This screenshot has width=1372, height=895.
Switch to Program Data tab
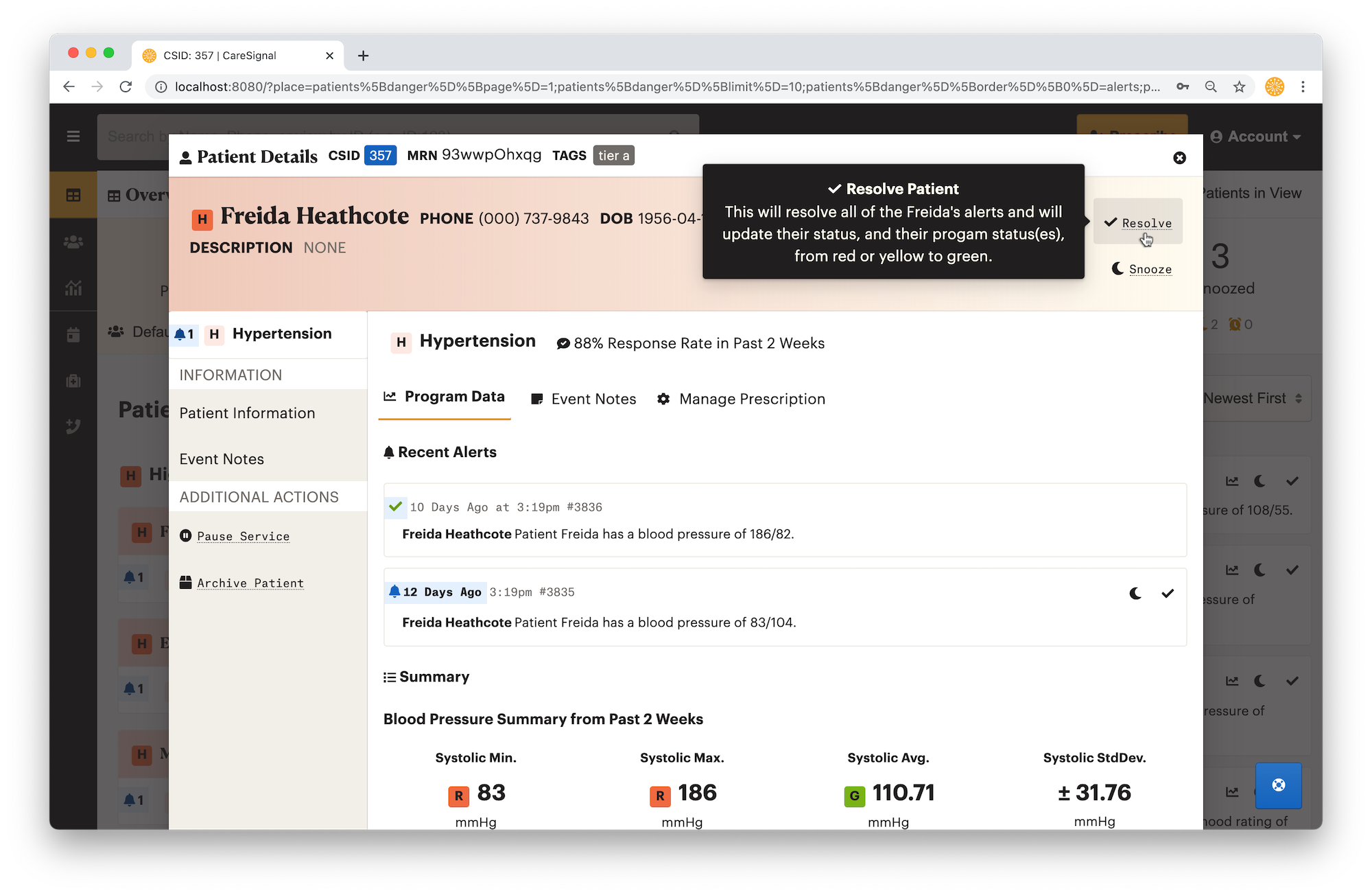[x=445, y=397]
